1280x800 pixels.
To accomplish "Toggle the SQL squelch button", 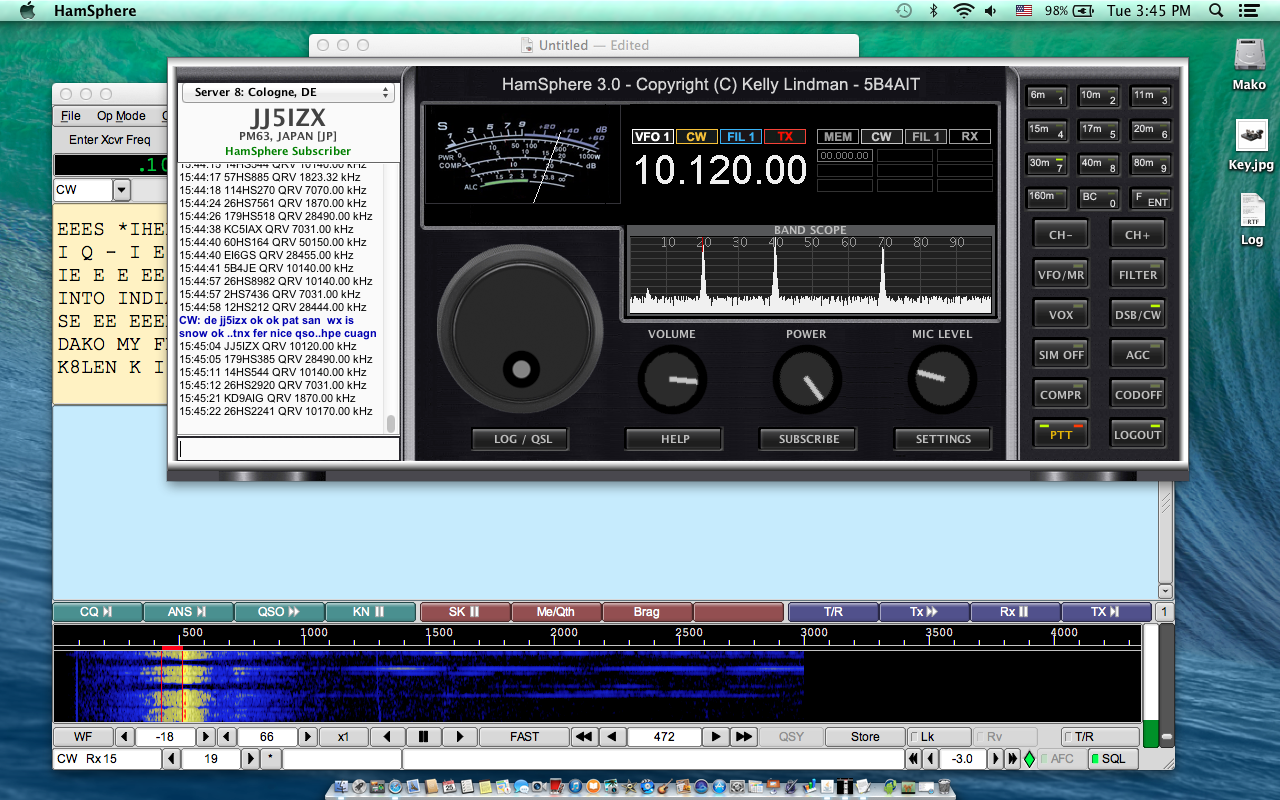I will click(x=1113, y=759).
